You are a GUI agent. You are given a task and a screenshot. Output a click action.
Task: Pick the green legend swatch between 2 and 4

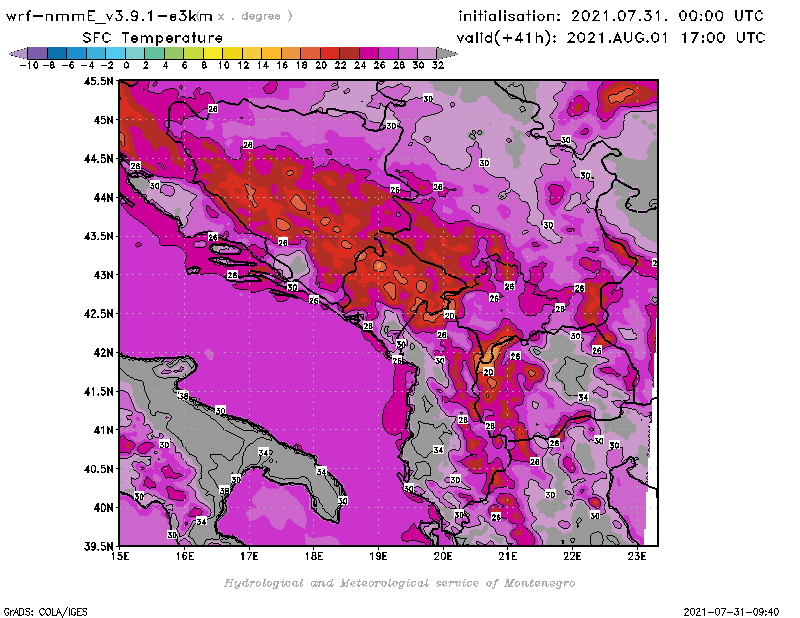(x=154, y=53)
